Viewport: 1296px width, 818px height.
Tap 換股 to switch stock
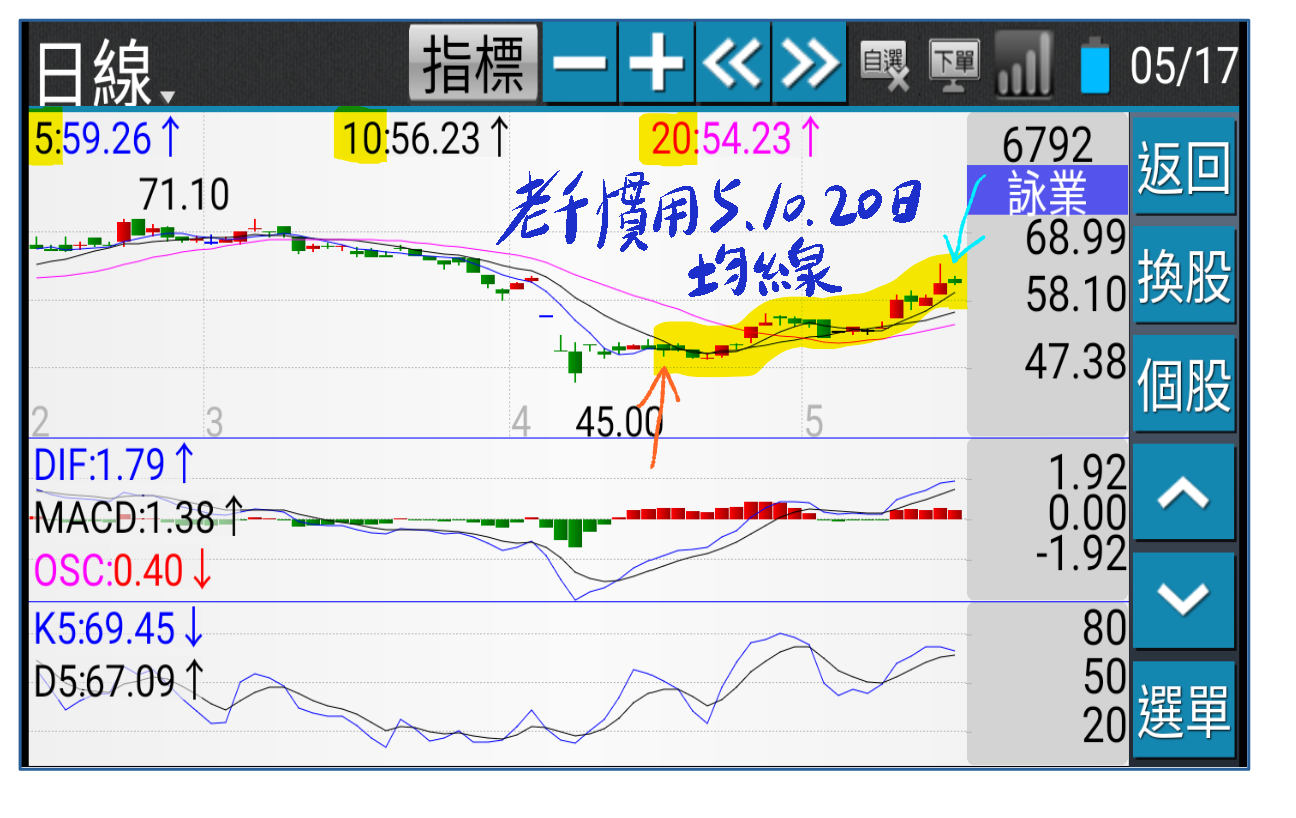1183,276
